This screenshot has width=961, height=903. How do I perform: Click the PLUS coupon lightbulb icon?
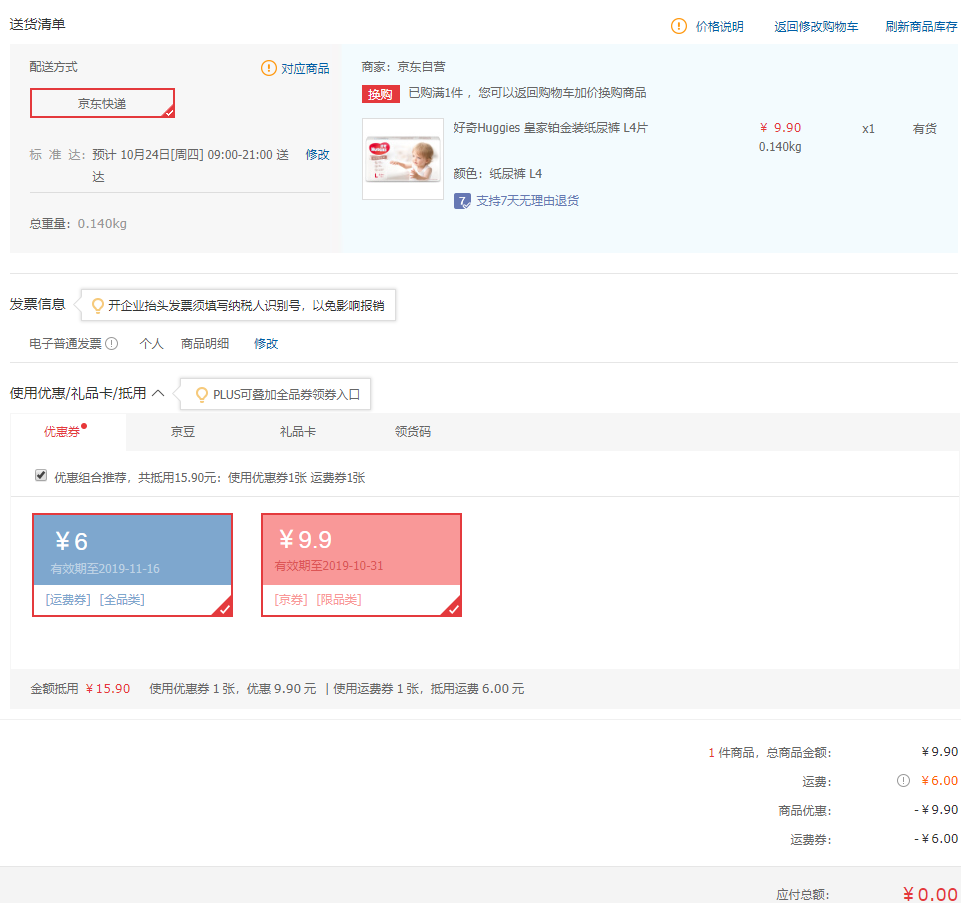tap(201, 394)
